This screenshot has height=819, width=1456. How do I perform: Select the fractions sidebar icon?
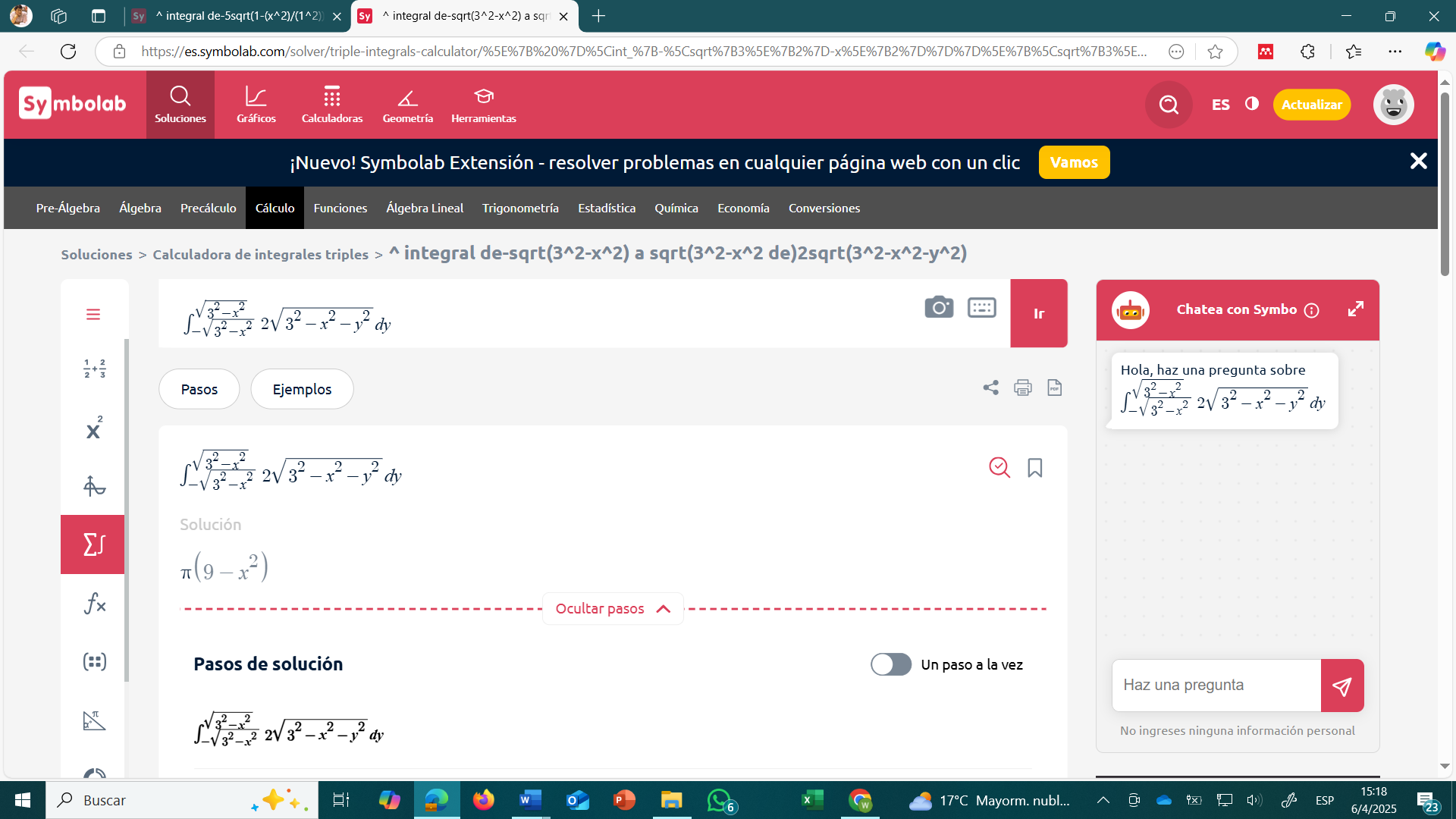(x=94, y=369)
